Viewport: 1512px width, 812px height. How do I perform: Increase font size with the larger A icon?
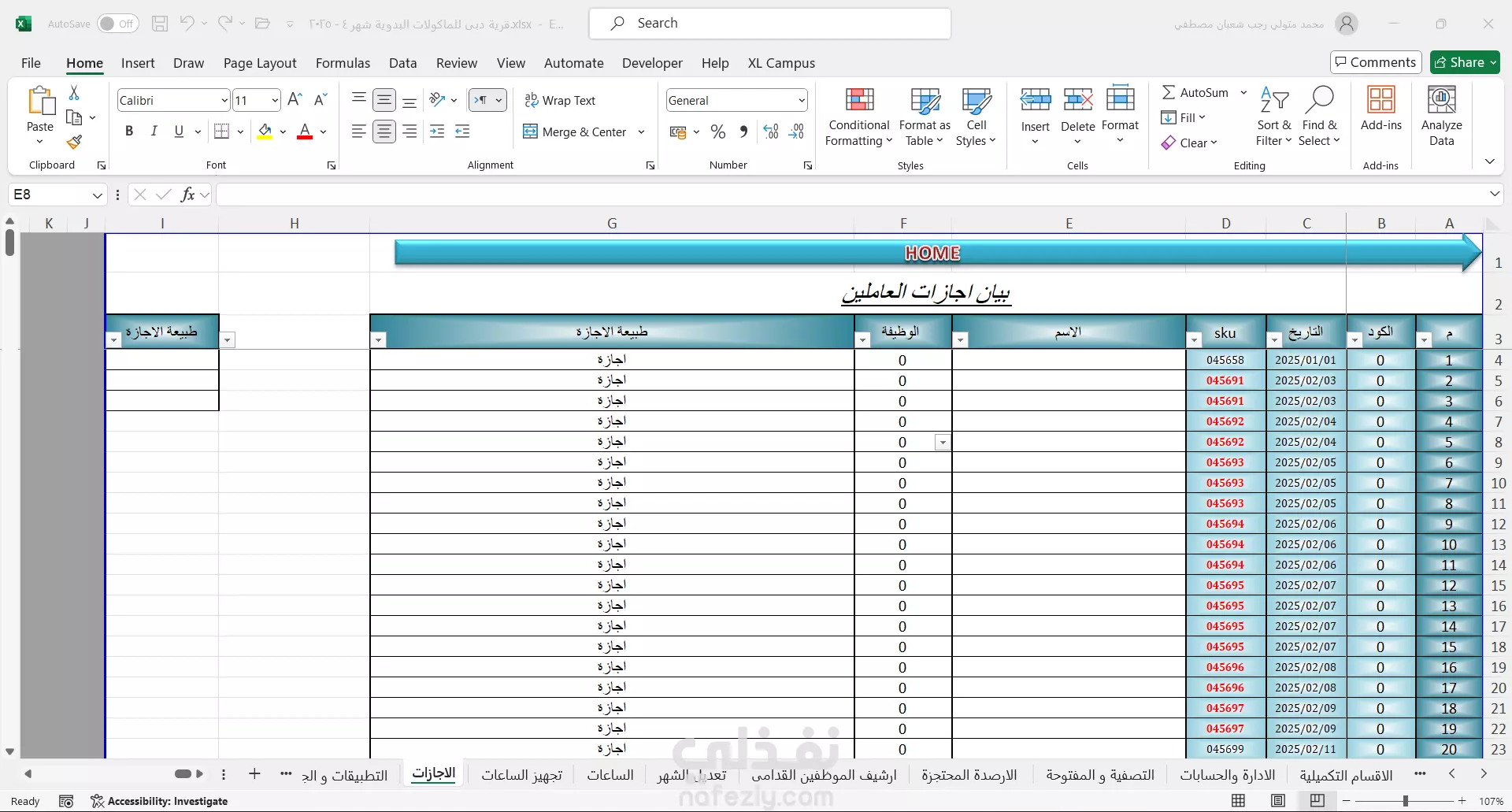[295, 99]
